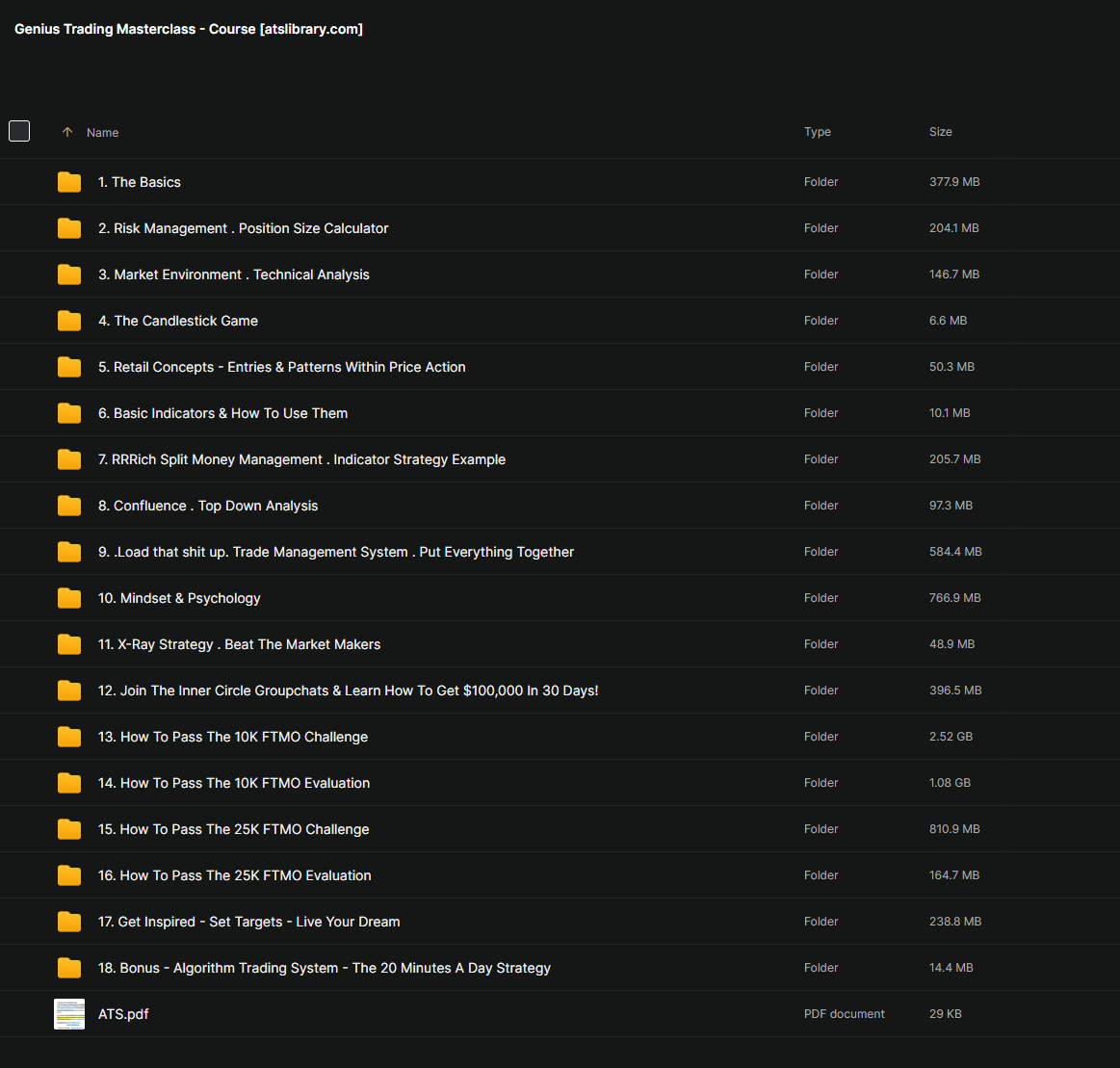Click the 1.08 GB size value
Viewport: 1120px width, 1068px height.
[x=950, y=783]
